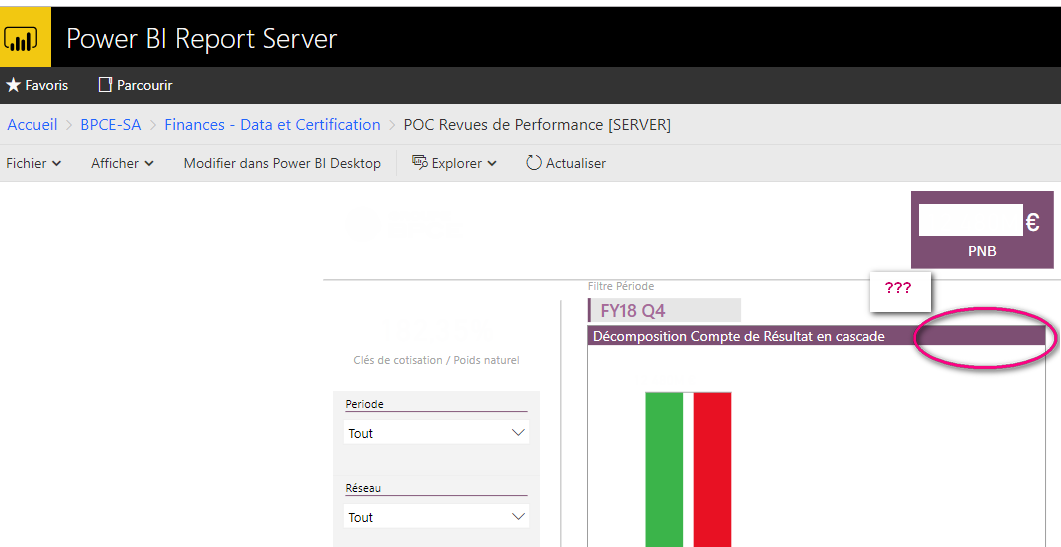The height and width of the screenshot is (547, 1061).
Task: Click the Actualiser refresh icon
Action: coord(534,163)
